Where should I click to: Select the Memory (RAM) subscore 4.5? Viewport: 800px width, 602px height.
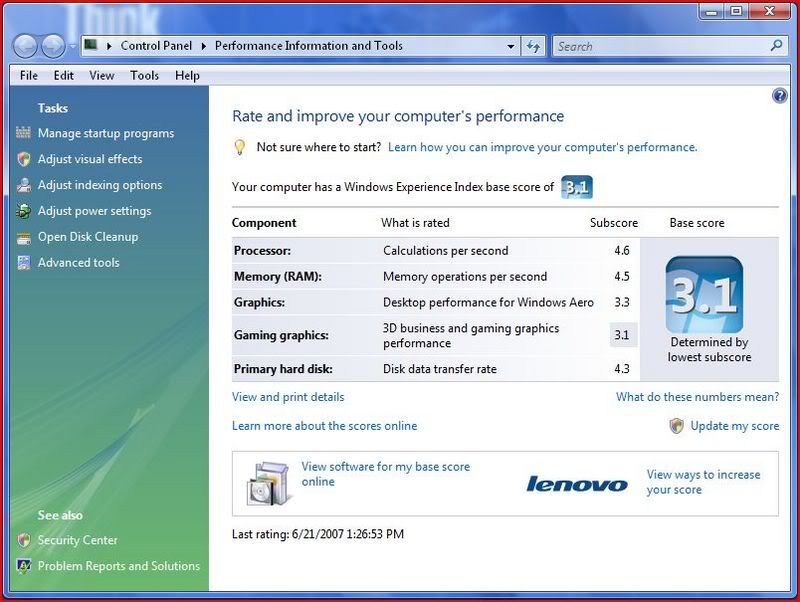point(622,277)
